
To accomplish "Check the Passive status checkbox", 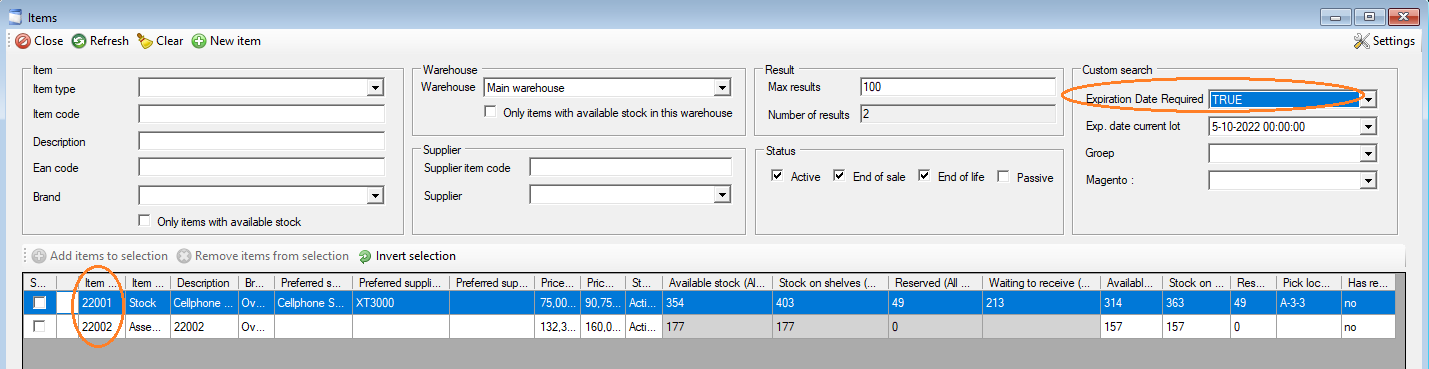I will coord(1003,176).
